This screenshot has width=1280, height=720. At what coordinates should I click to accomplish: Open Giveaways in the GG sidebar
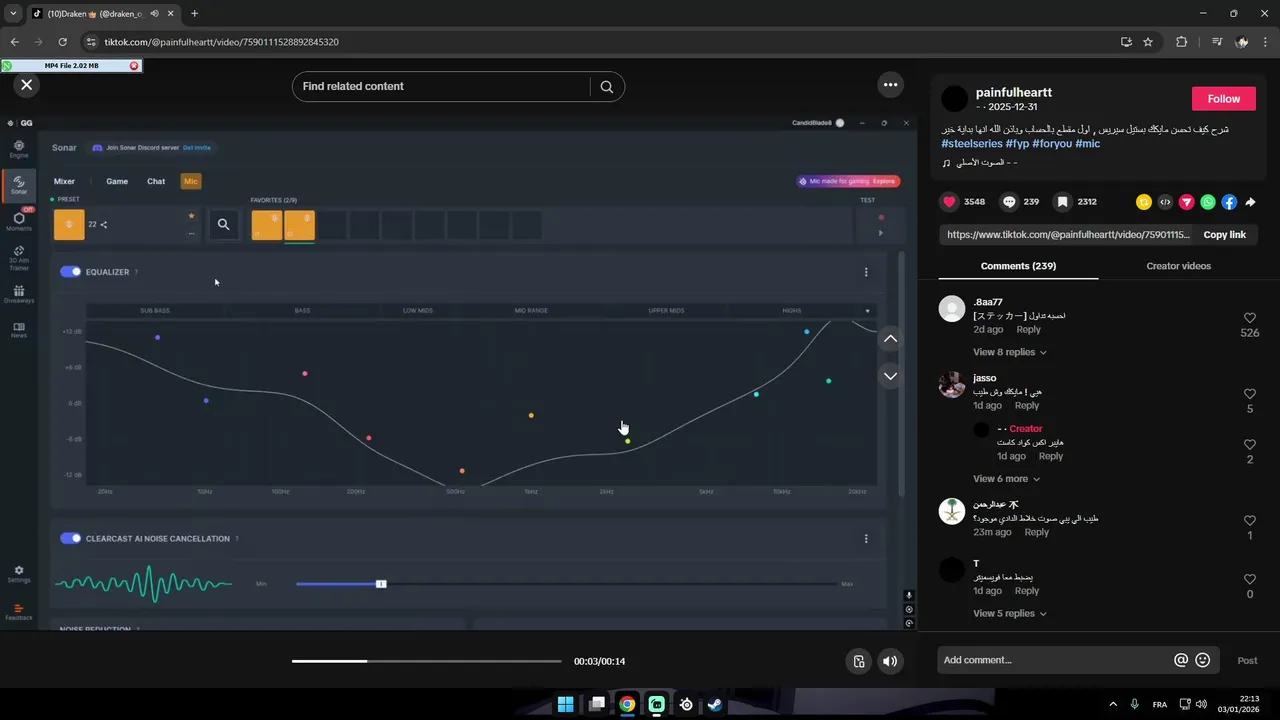tap(19, 294)
